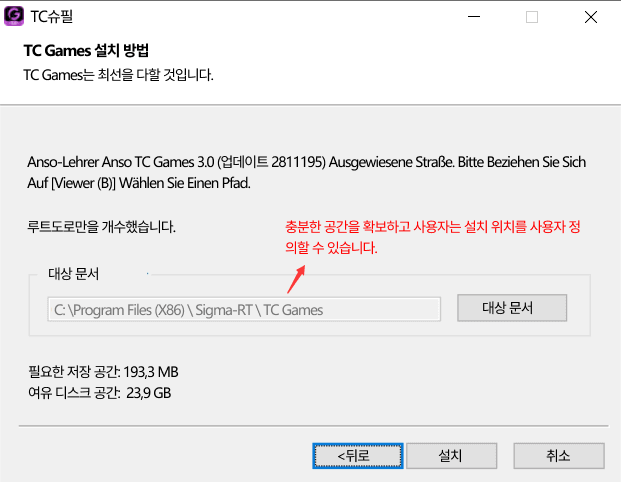The image size is (621, 482).
Task: Click the 대상 문서 group box label
Action: 74,274
